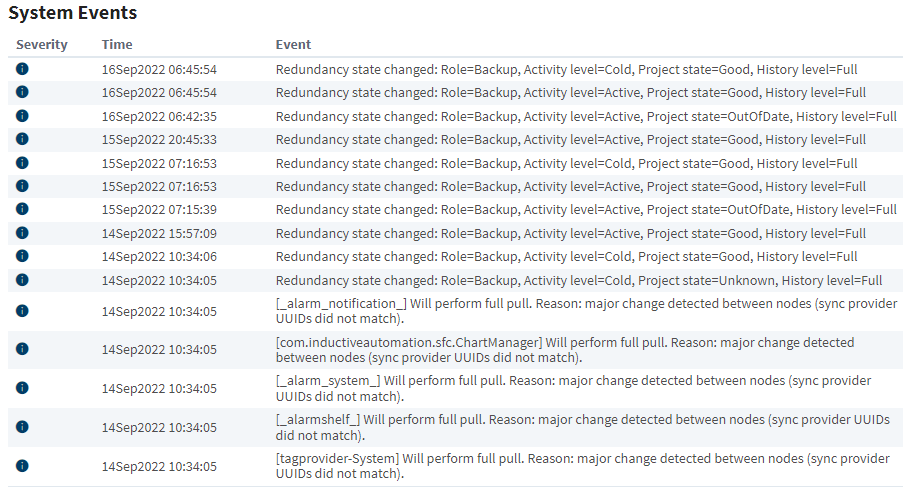Select 16Sep2022 06:42:35 OutOfDate event text
Screen dimensions: 912x498
coord(586,116)
